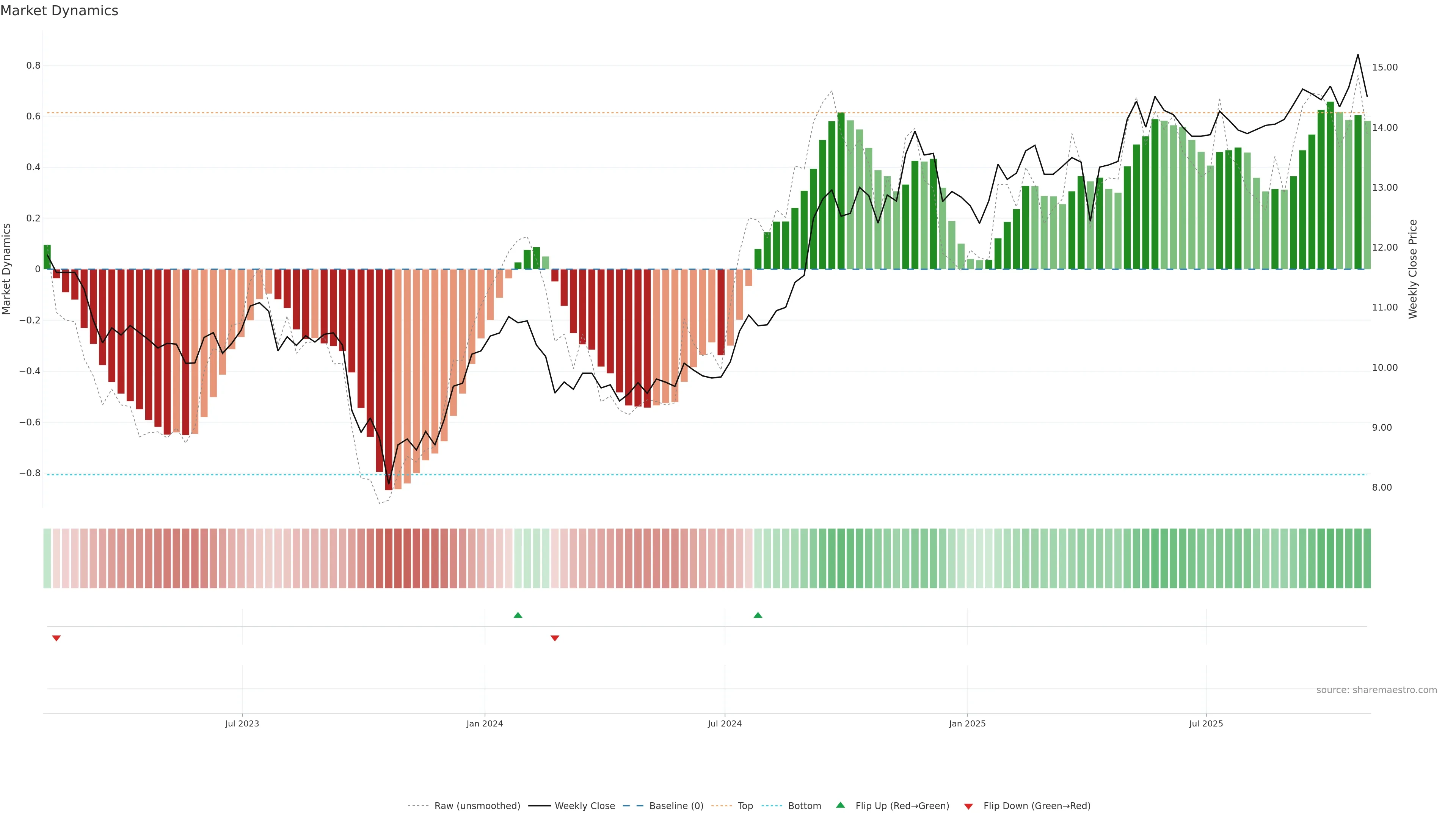This screenshot has width=1456, height=819.
Task: Click the Flip Down marker between Jan and Jul 2024
Action: 554,638
